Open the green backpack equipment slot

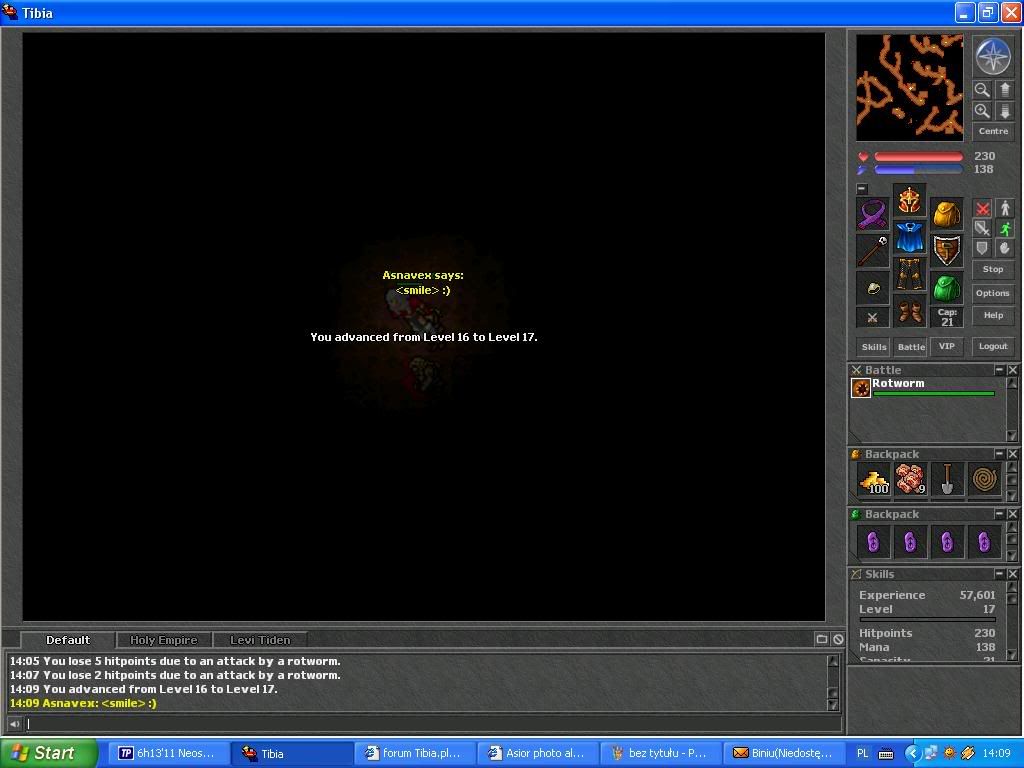click(x=947, y=288)
